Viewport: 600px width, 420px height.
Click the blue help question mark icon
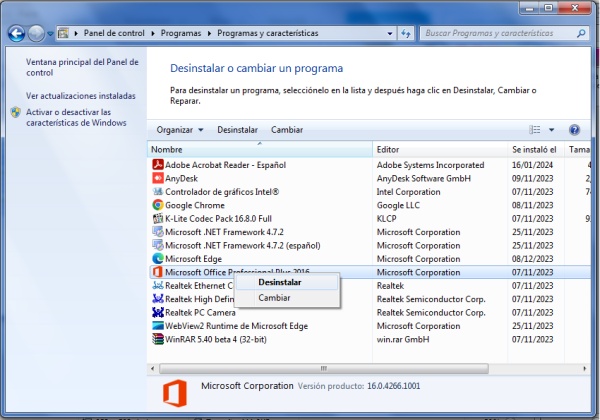click(574, 130)
